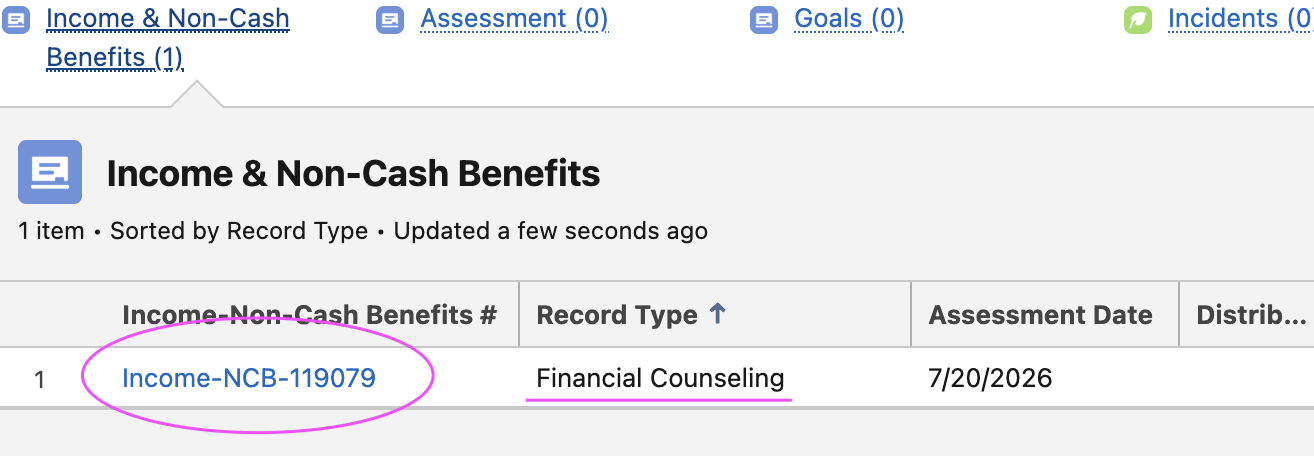The image size is (1314, 456).
Task: Click the large Income & Non-Cash Benefits list icon
Action: coord(50,172)
